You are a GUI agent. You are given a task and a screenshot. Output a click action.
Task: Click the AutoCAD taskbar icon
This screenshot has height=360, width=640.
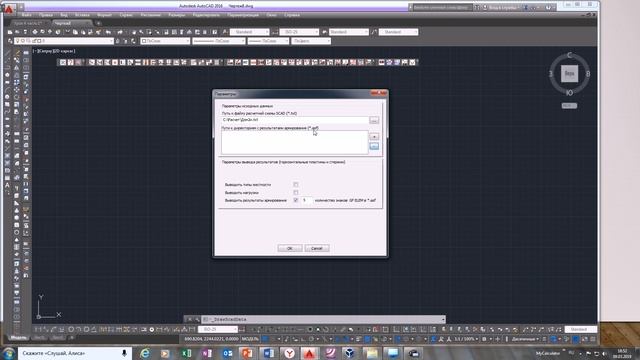[310, 353]
